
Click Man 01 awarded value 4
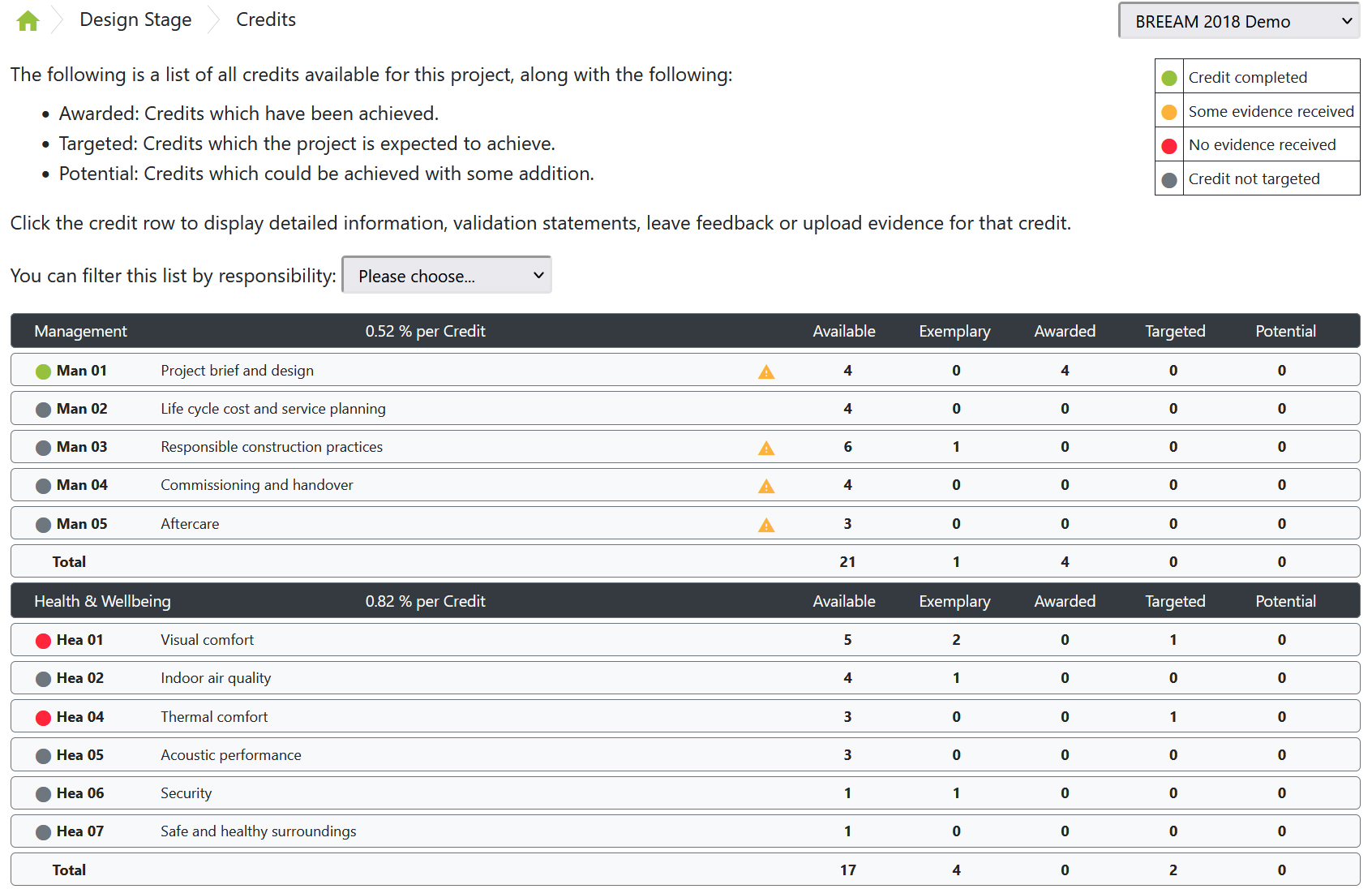coord(1065,370)
